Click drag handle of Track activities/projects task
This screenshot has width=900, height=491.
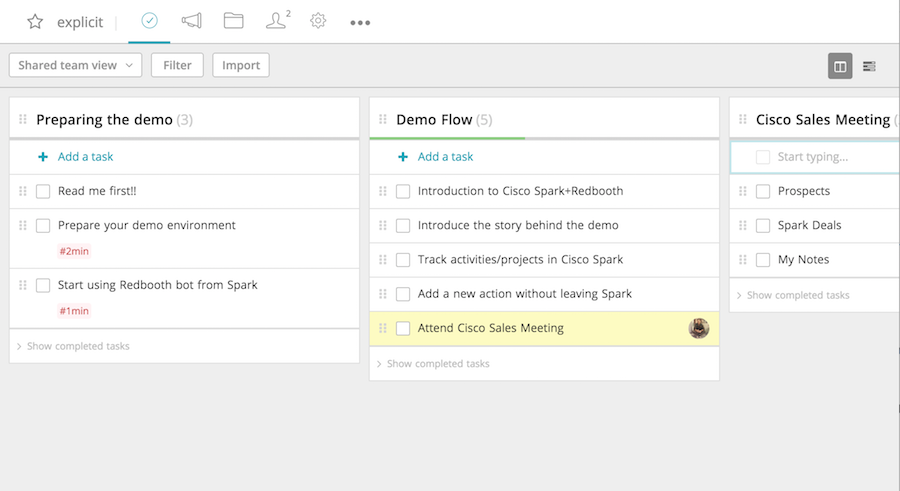(383, 260)
